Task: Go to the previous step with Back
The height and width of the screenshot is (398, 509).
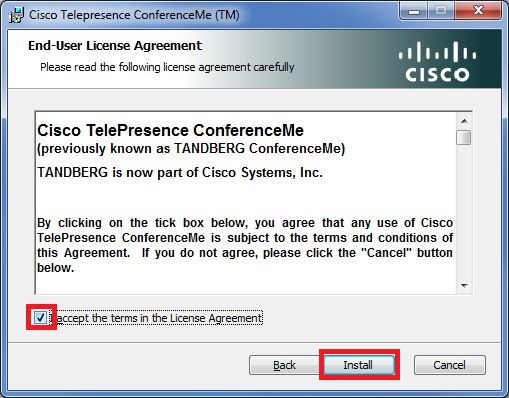Action: pos(284,365)
